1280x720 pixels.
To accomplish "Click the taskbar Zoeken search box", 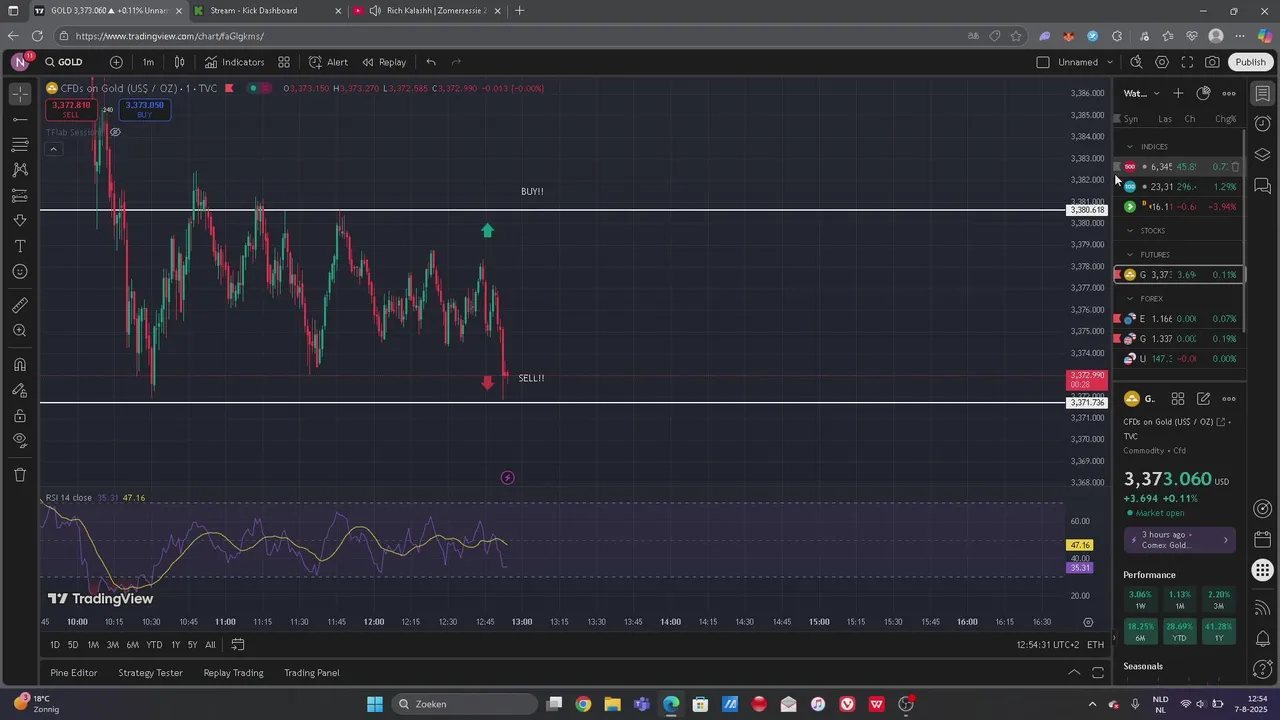I will tap(463, 704).
